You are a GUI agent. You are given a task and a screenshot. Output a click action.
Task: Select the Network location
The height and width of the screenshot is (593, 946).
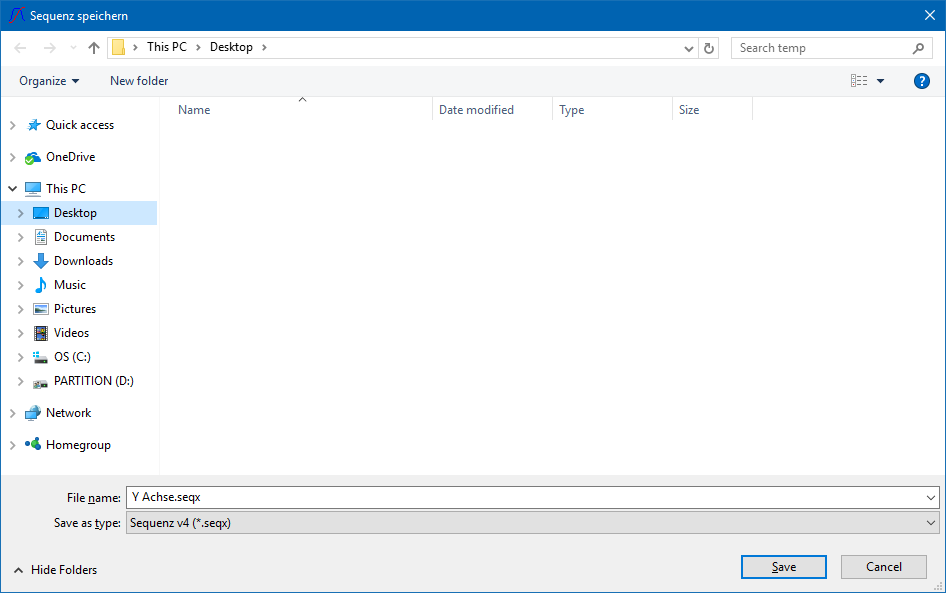tap(68, 413)
